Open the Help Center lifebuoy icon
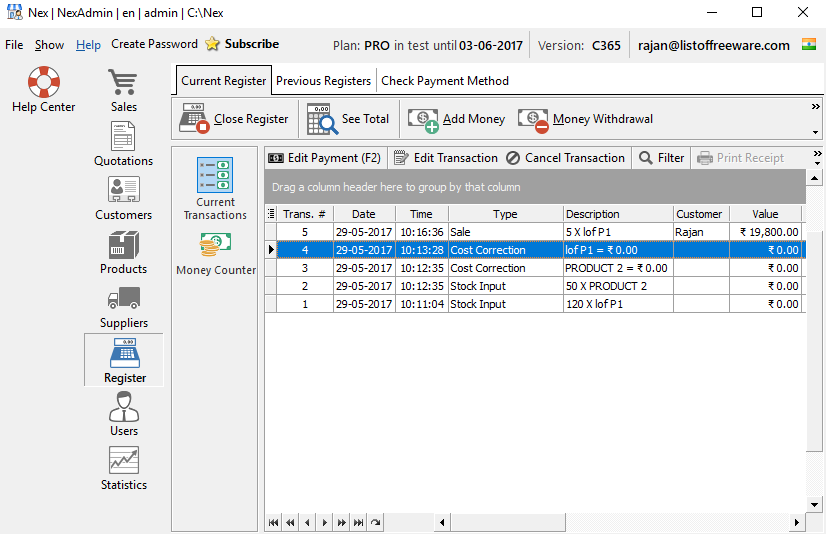Viewport: 826px width, 534px height. coord(44,90)
